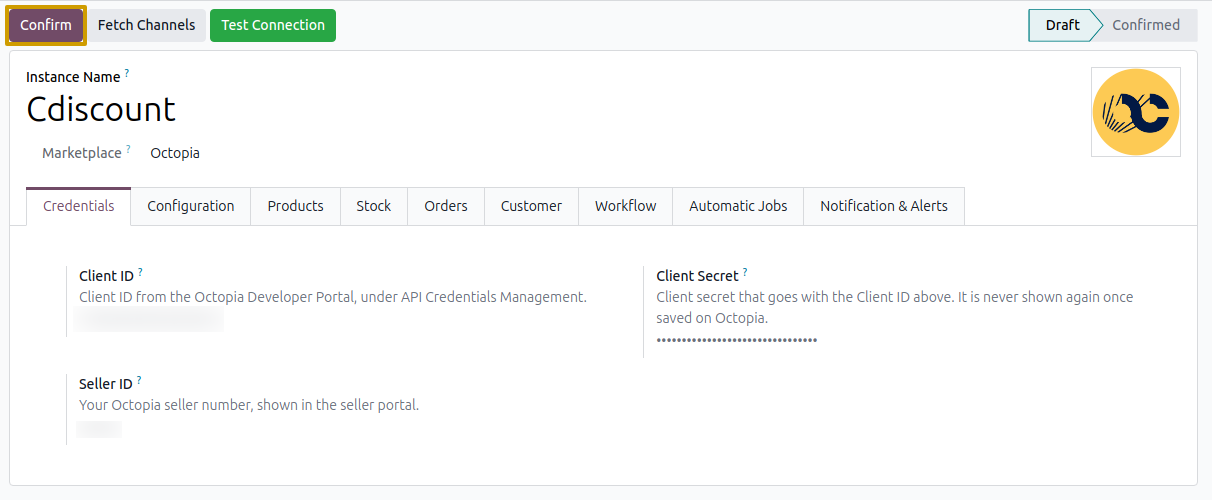Open the Orders tab

click(x=446, y=206)
